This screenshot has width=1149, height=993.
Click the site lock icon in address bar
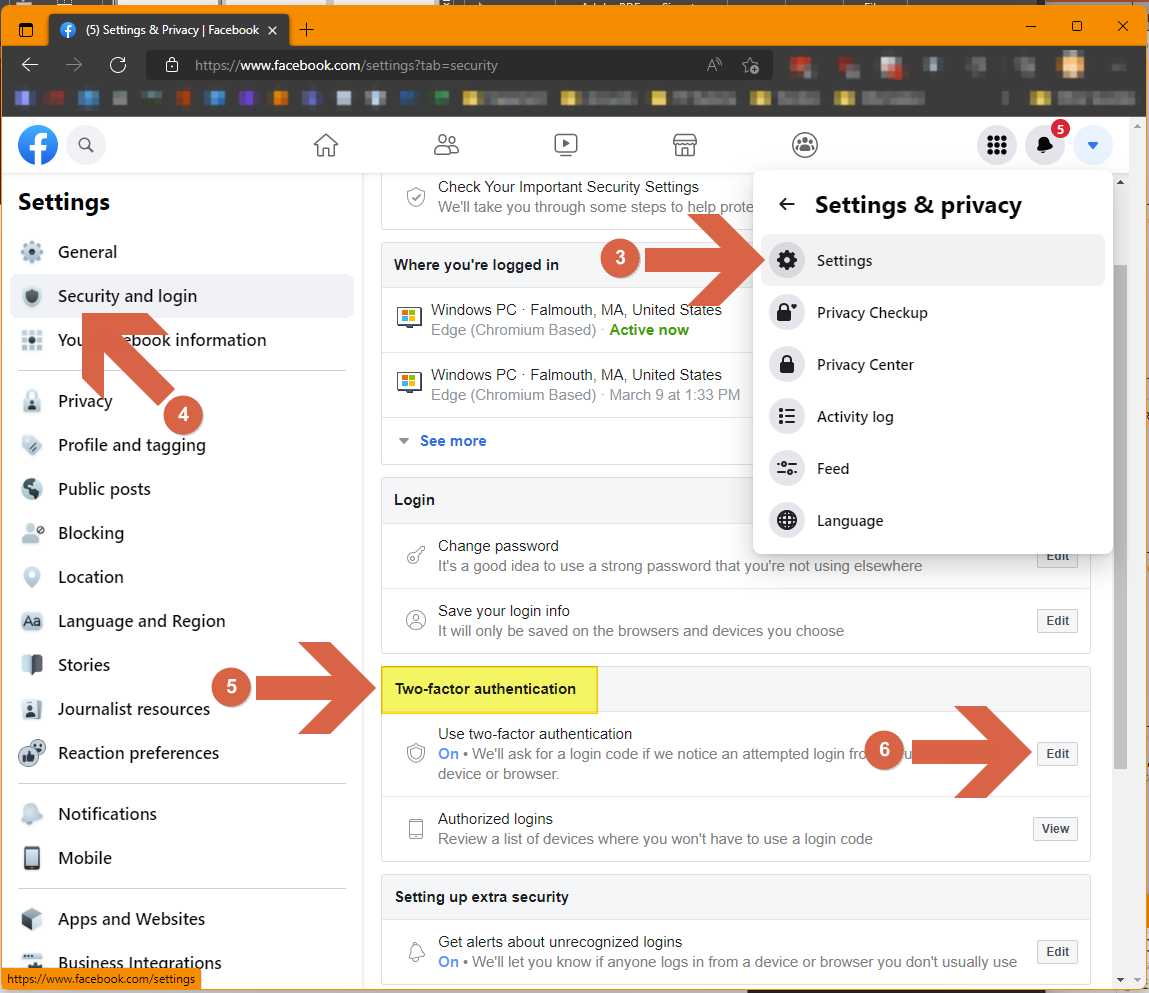[171, 64]
